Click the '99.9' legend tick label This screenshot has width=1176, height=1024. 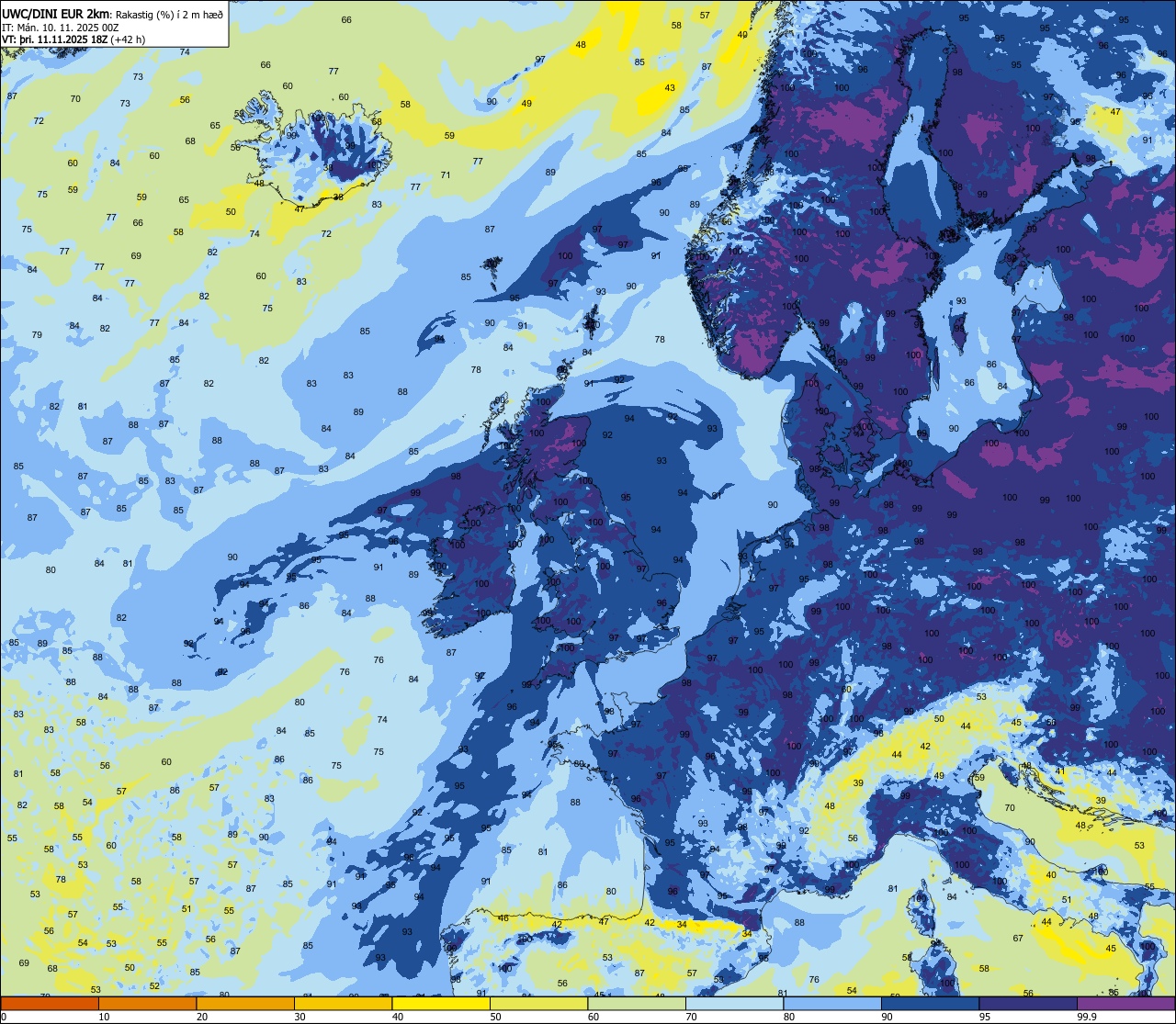click(x=1087, y=1017)
